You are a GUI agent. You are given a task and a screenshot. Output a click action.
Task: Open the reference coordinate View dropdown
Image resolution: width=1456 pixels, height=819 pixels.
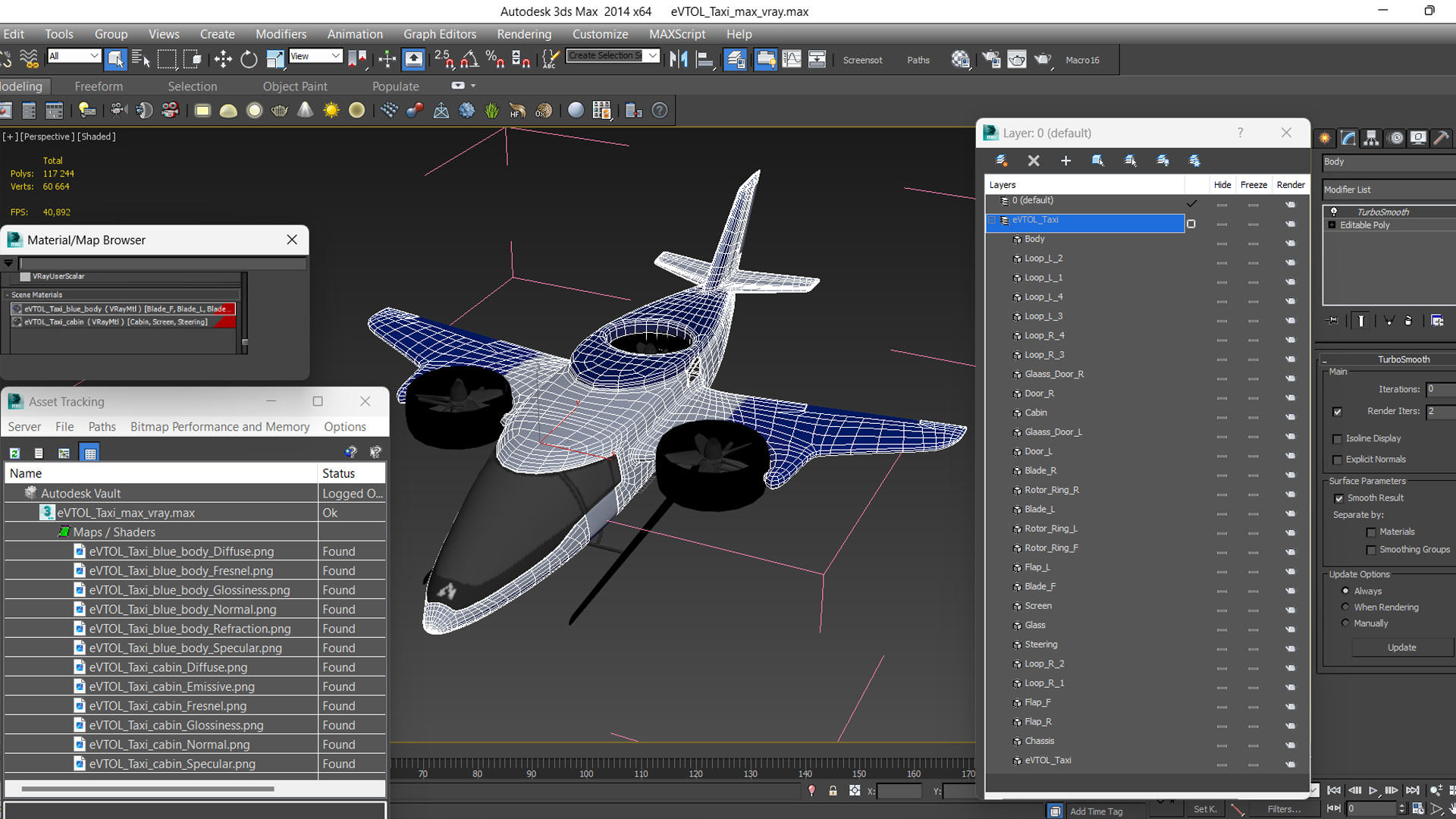[x=315, y=56]
